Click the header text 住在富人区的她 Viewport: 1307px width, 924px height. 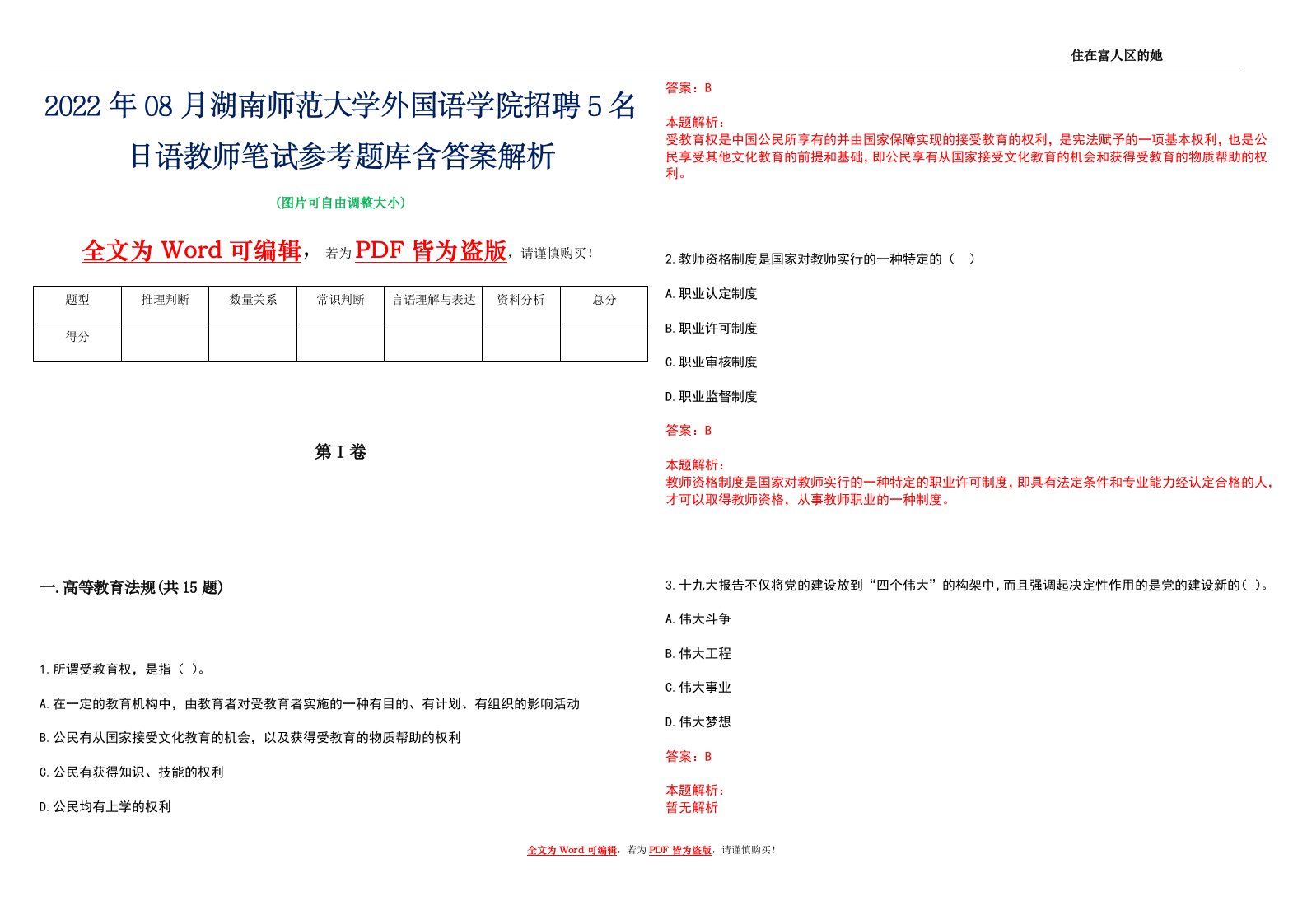coord(1116,55)
